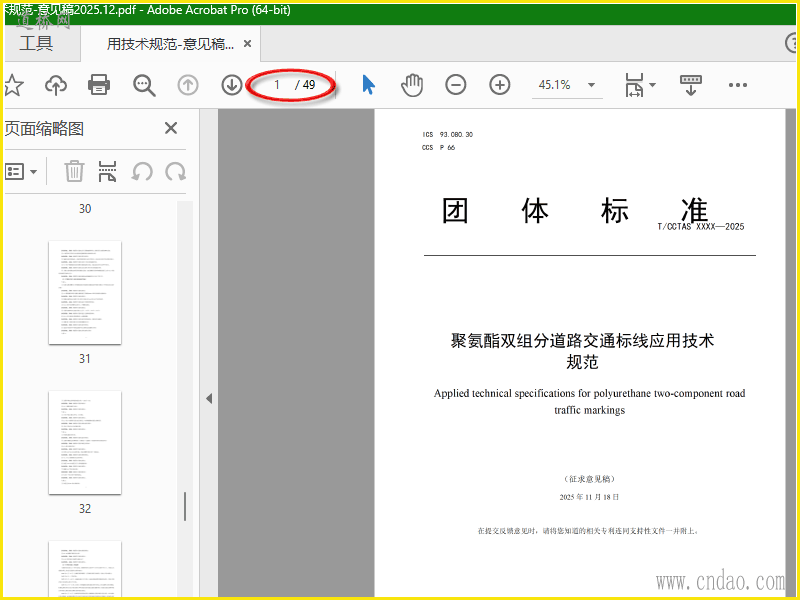This screenshot has height=600, width=800.
Task: Click the ICS 93.080.30 text
Action: [x=447, y=135]
